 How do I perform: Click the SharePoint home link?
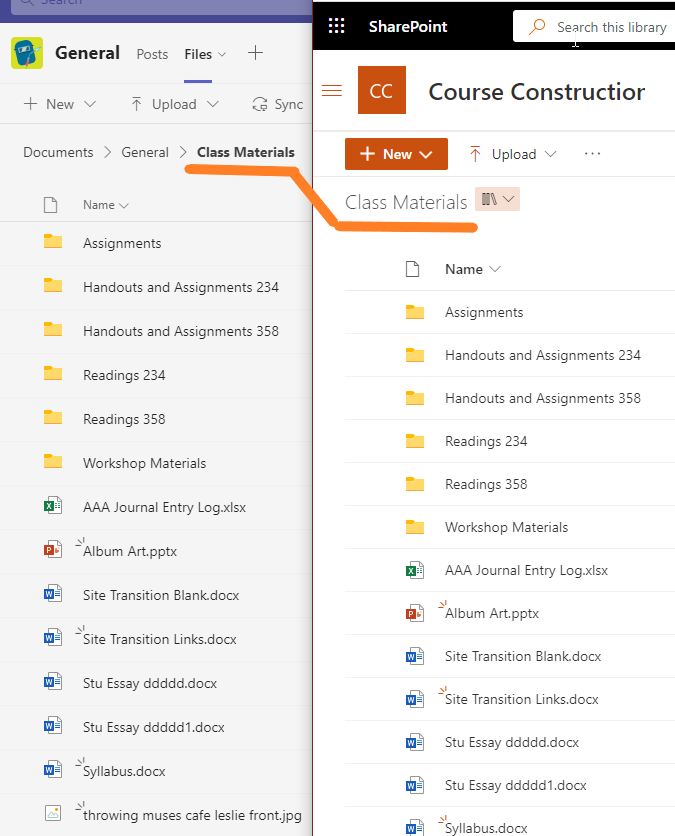pyautogui.click(x=408, y=26)
